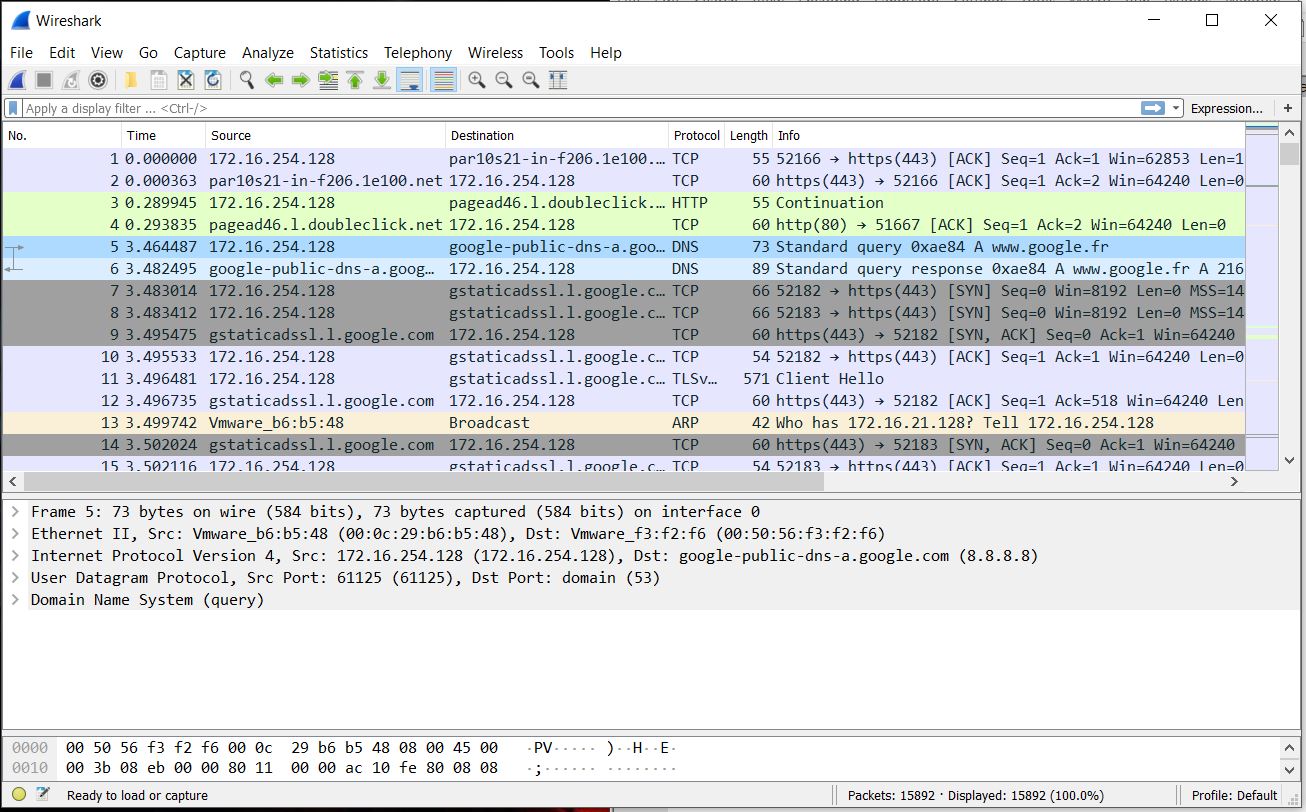1306x812 pixels.
Task: Toggle auto-scroll during live capture
Action: coord(409,80)
